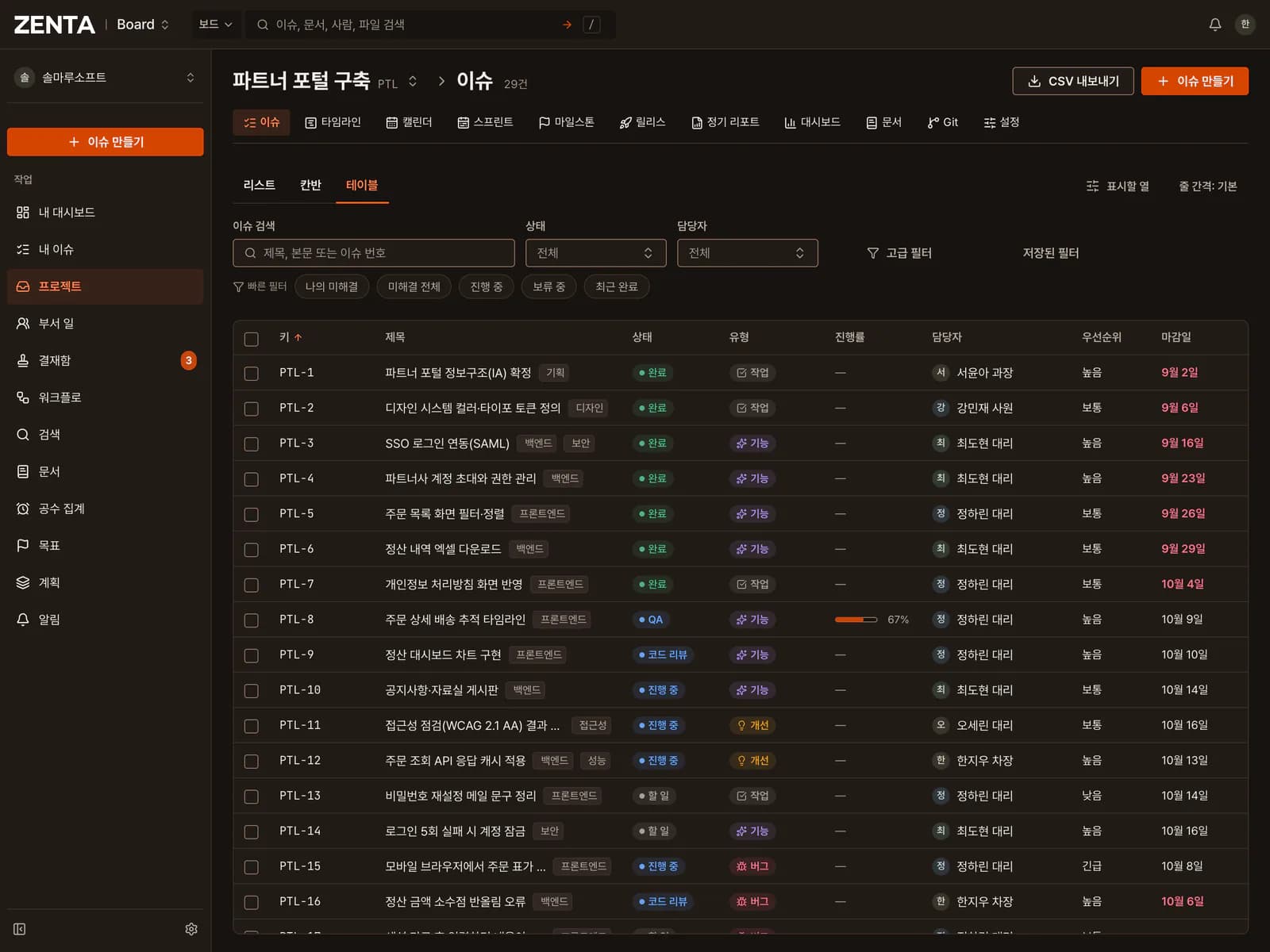
Task: Open notifications bell icon
Action: (x=1214, y=25)
